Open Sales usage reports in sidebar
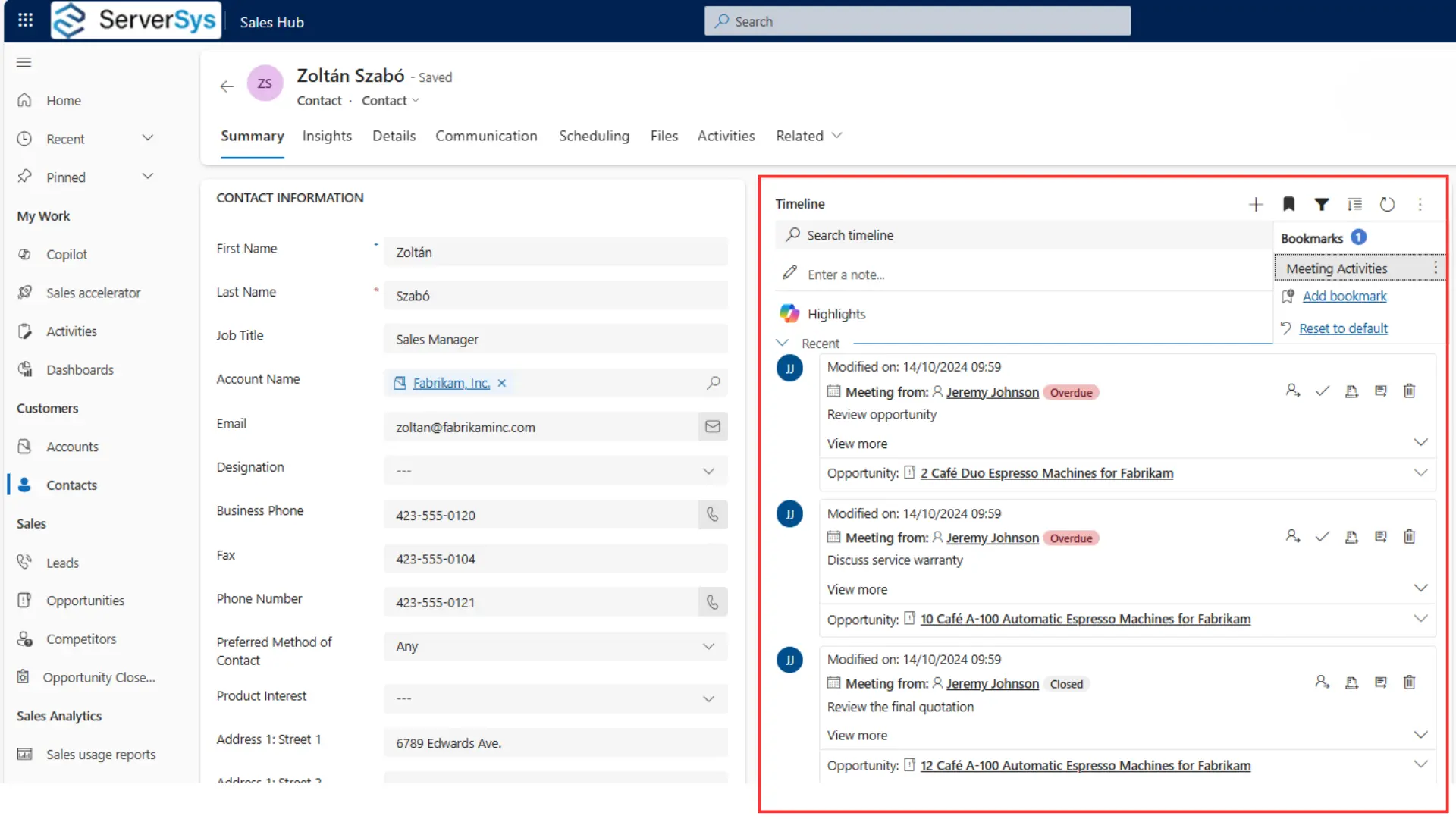1456x819 pixels. click(x=100, y=755)
